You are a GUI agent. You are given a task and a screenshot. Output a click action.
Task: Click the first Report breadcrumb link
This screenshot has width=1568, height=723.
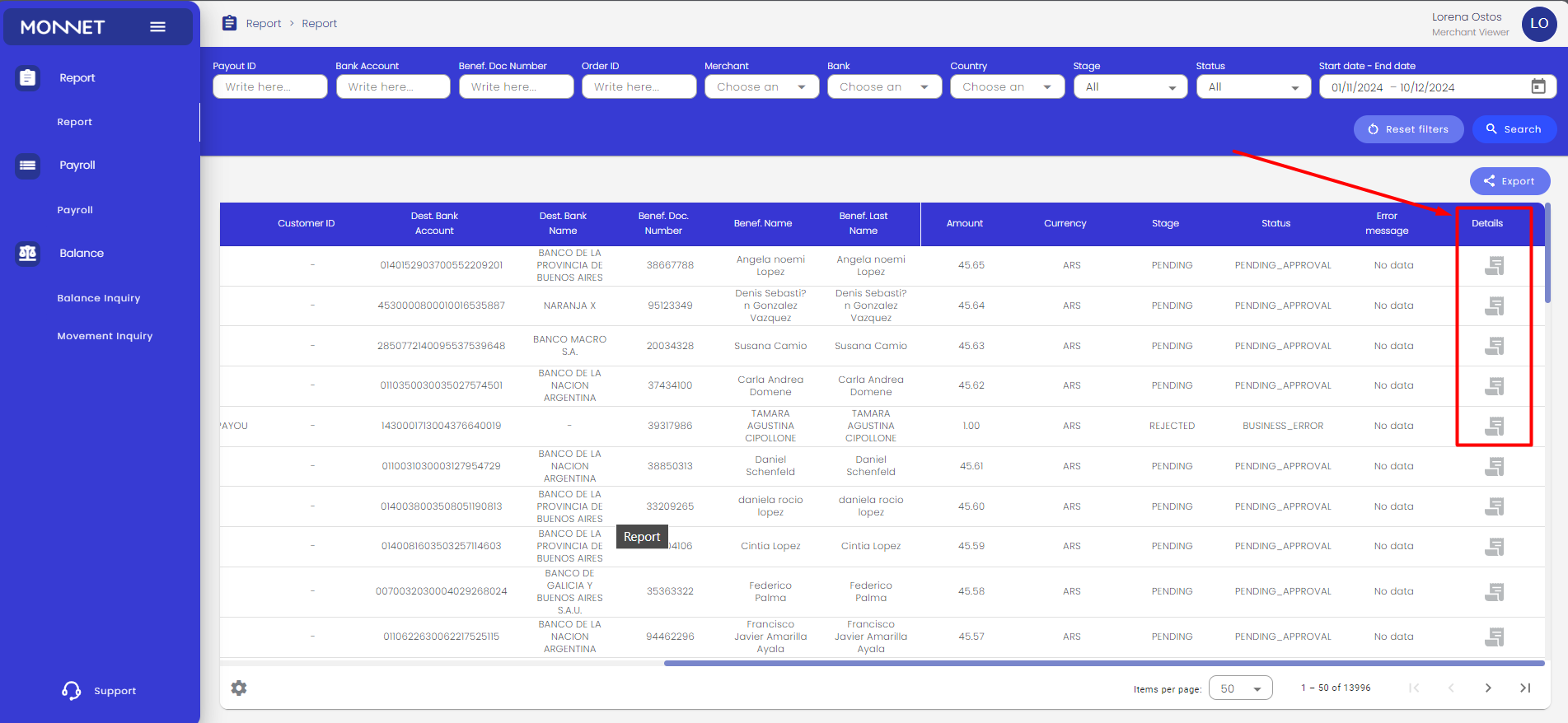pos(264,23)
